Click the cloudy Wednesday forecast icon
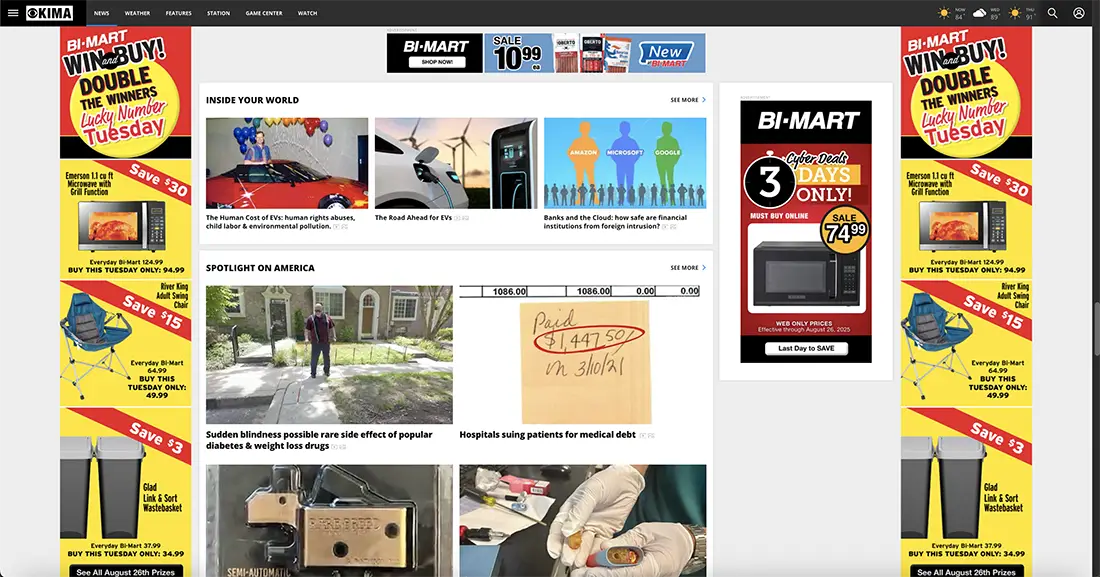This screenshot has width=1100, height=577. (979, 13)
